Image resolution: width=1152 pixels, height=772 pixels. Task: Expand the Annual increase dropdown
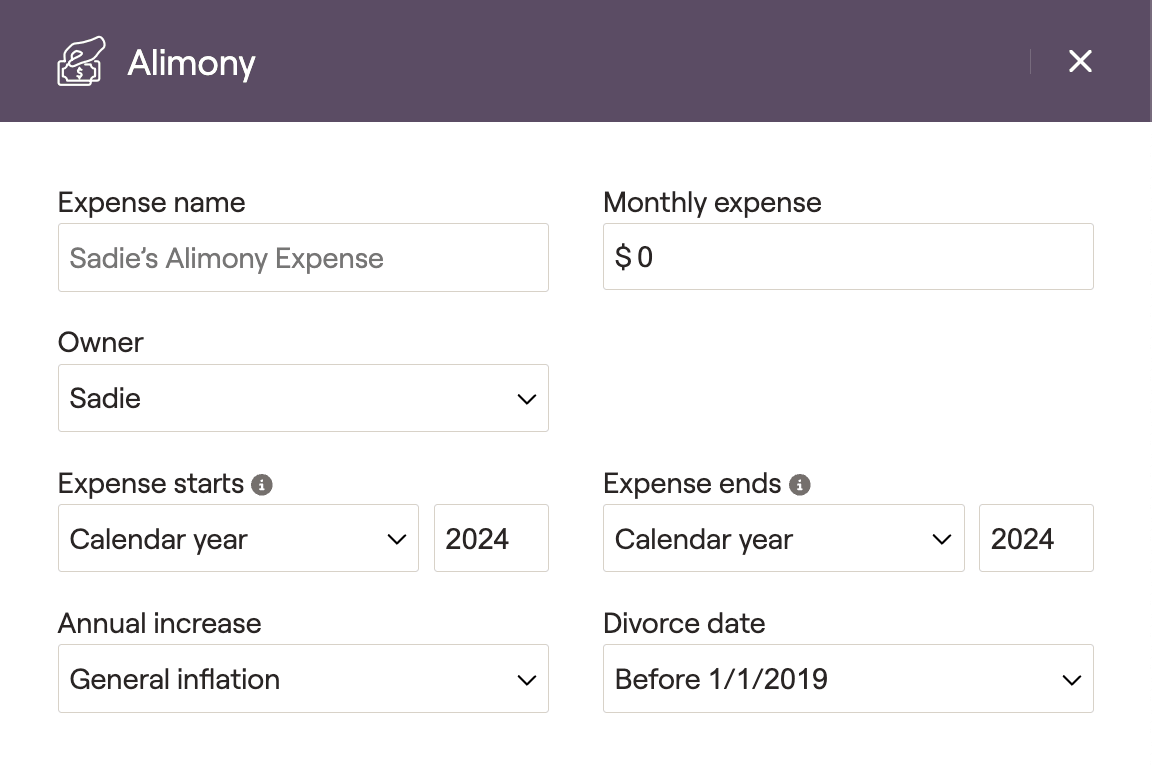tap(303, 679)
